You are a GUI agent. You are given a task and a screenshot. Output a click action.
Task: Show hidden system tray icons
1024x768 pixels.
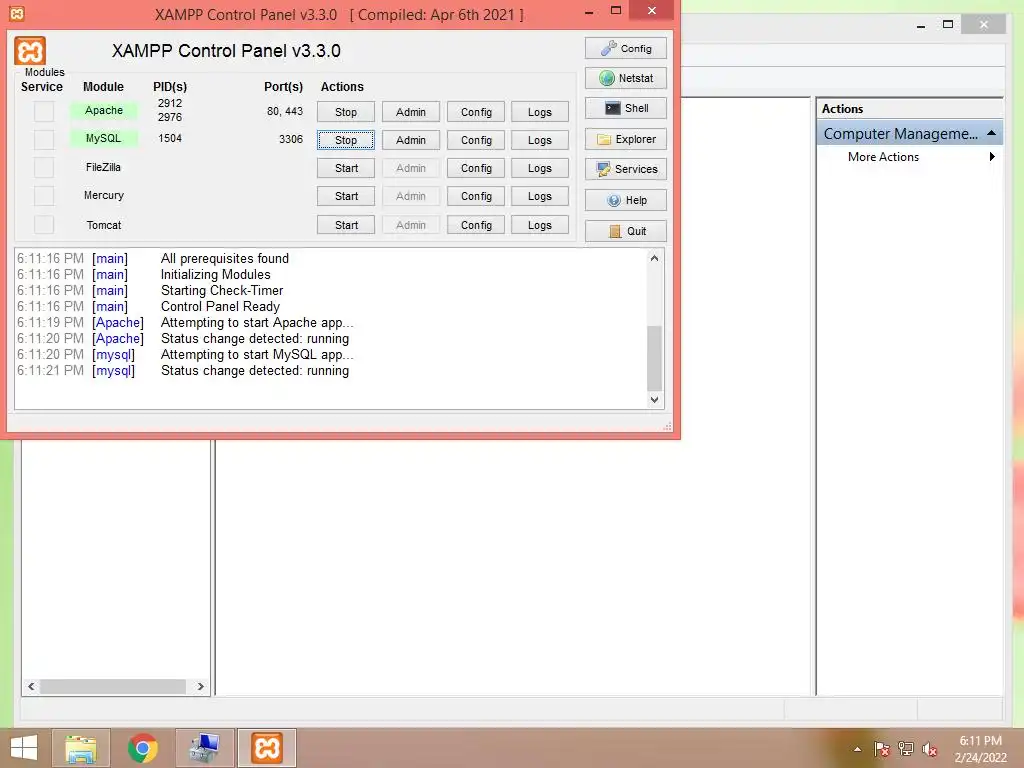click(x=857, y=749)
